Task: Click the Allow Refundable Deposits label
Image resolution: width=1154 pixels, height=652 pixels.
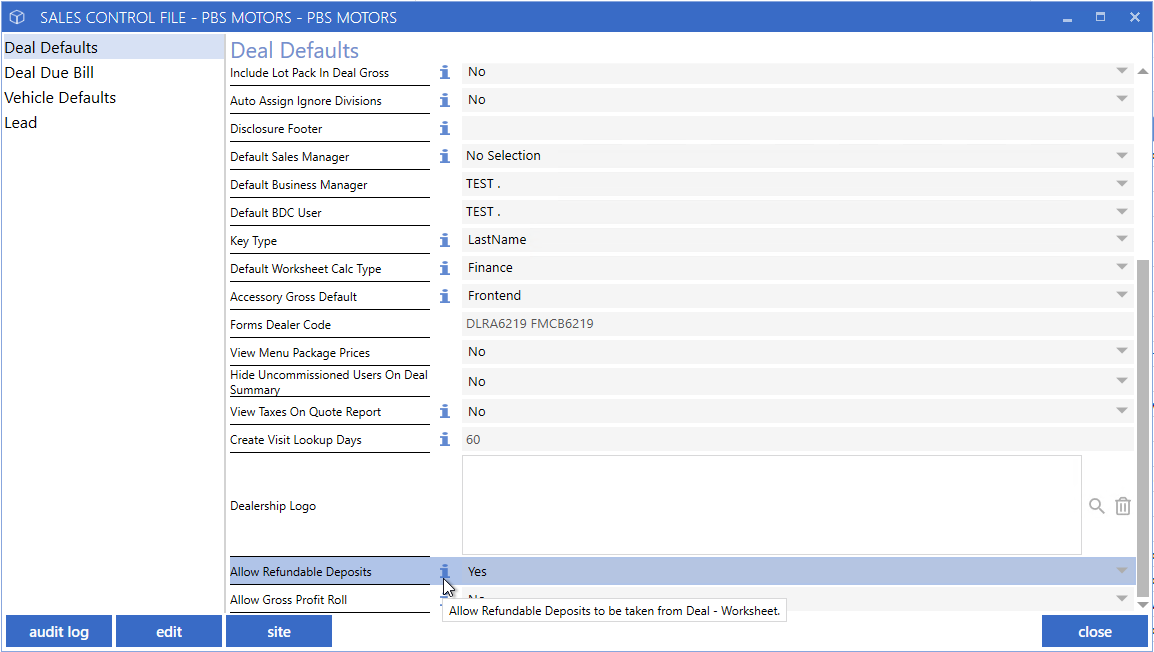Action: coord(300,572)
